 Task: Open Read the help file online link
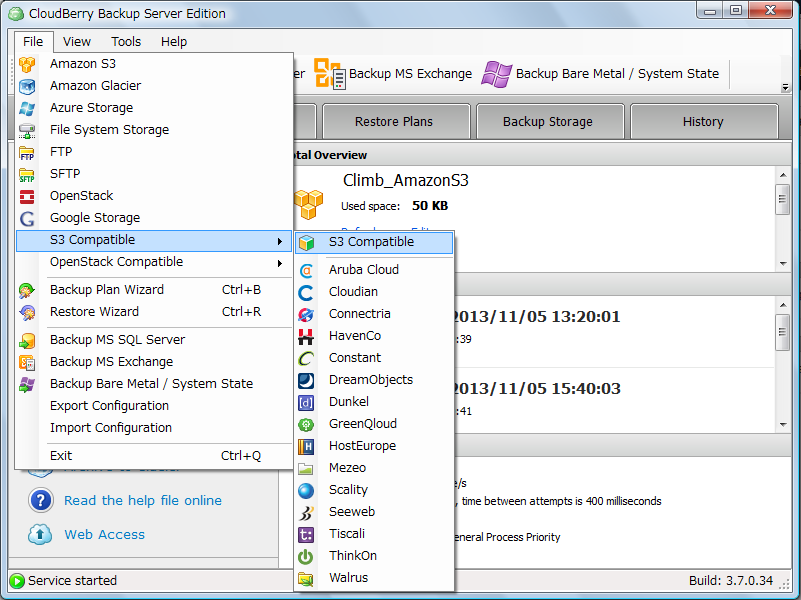click(143, 500)
